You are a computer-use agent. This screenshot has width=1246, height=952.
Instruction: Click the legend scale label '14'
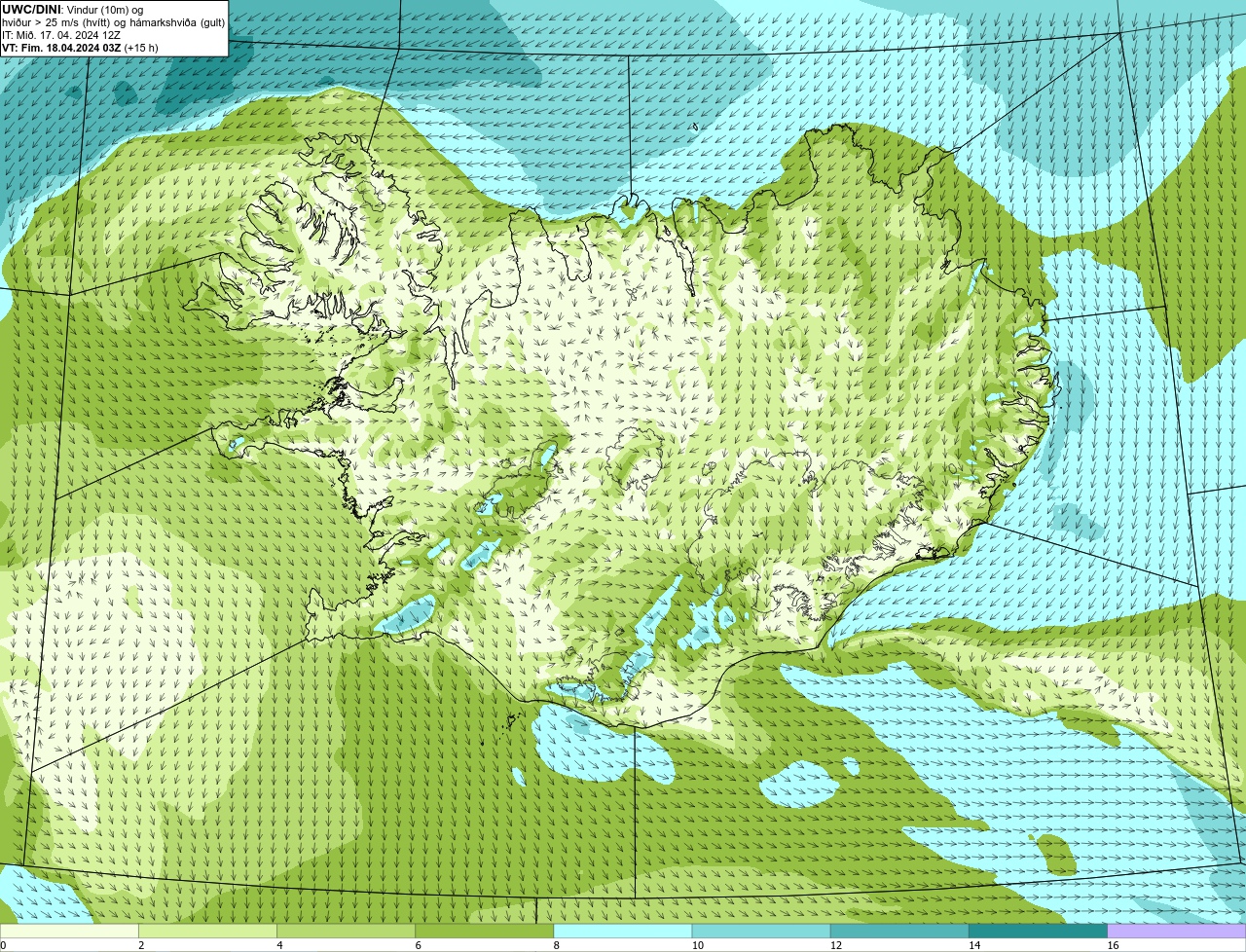click(973, 945)
